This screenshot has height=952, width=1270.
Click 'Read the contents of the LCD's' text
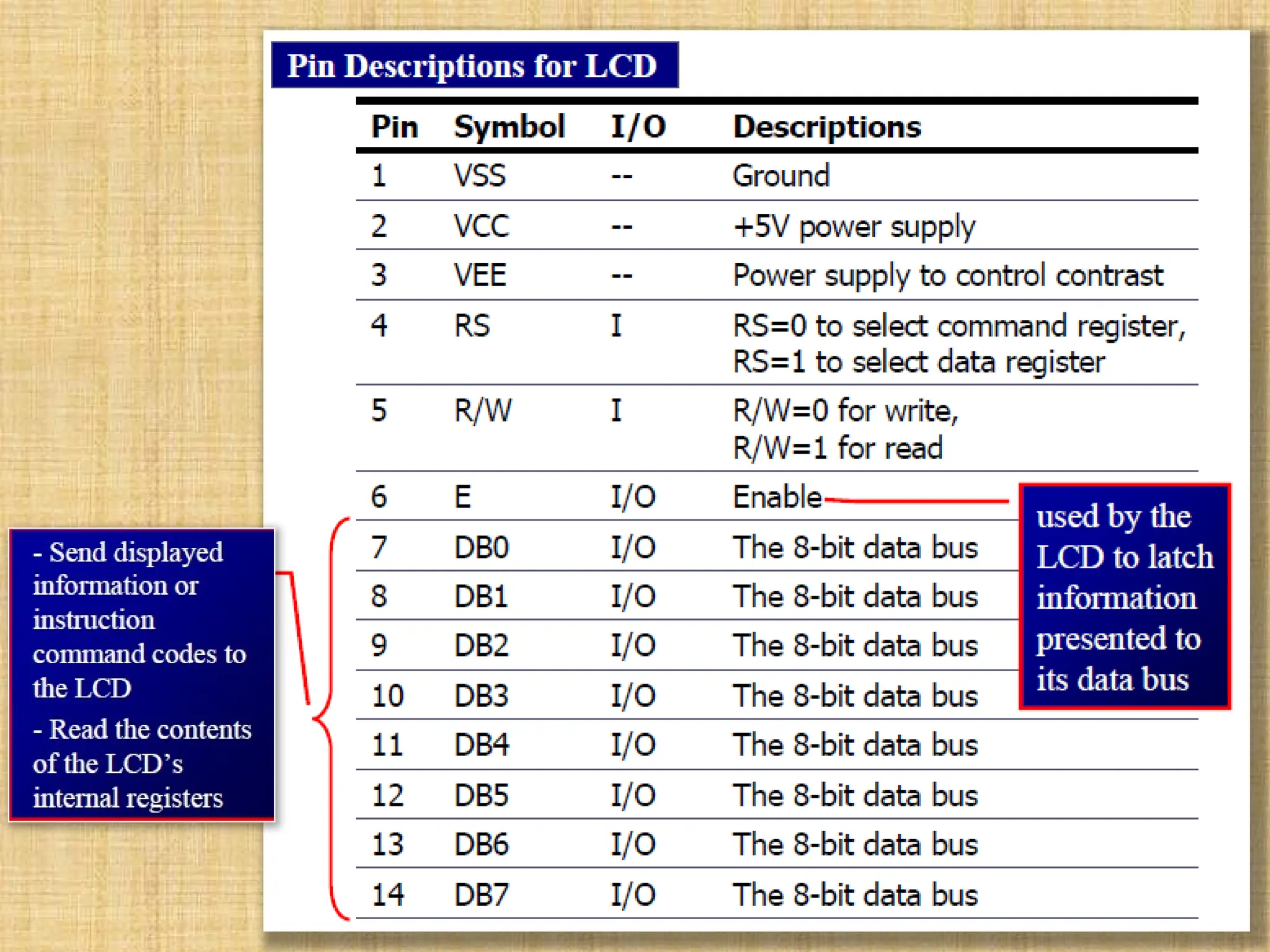tap(142, 746)
